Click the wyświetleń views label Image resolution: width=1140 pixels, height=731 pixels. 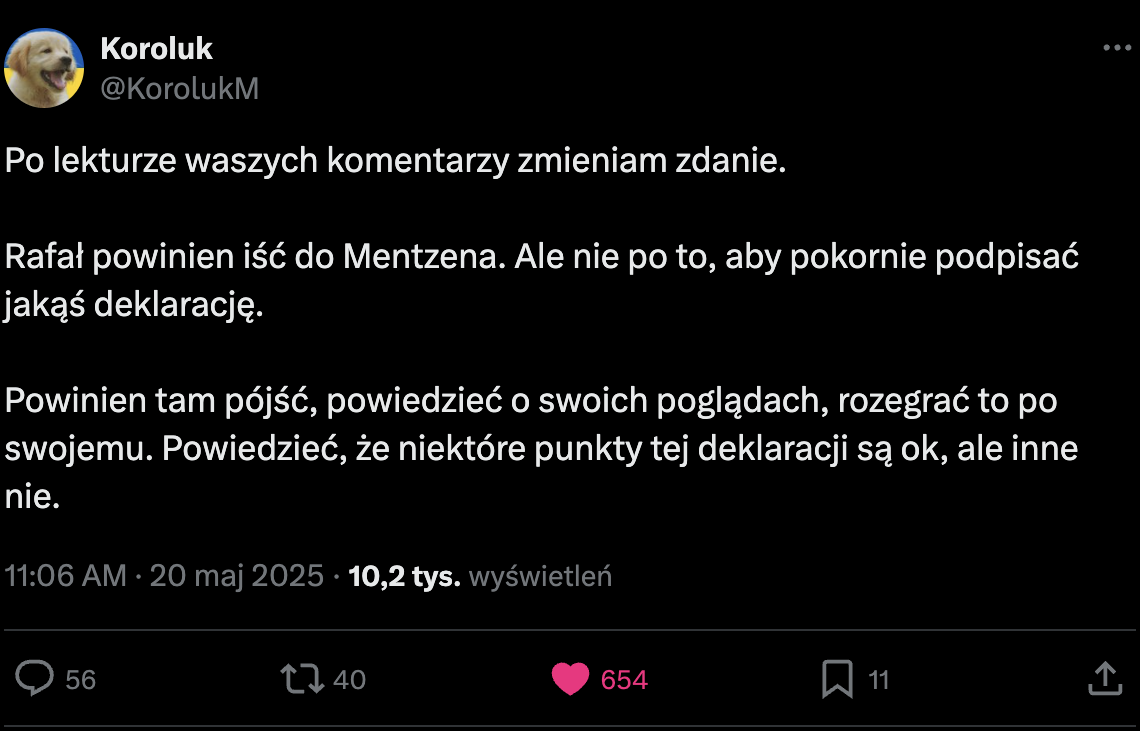[540, 577]
